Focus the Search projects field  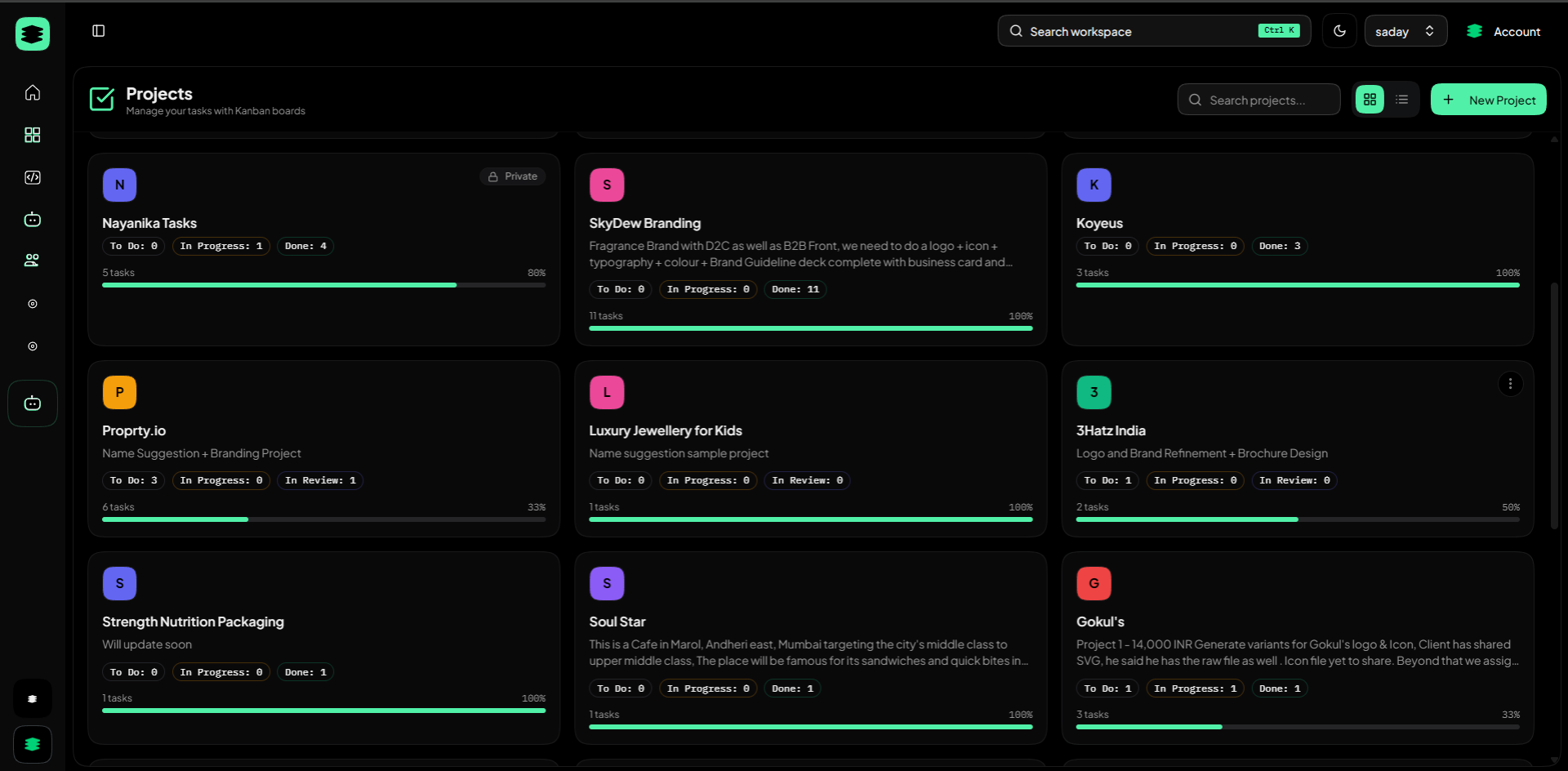1258,100
